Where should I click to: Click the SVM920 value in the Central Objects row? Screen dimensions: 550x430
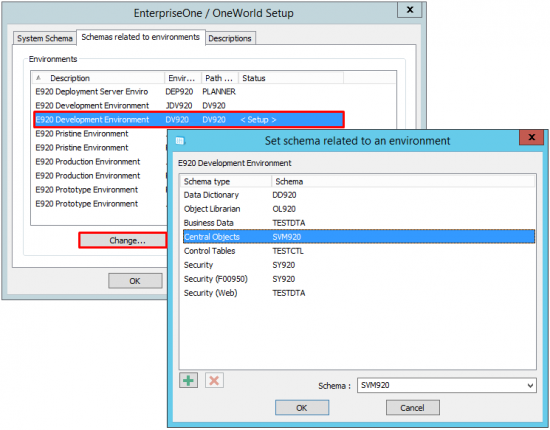pos(287,237)
